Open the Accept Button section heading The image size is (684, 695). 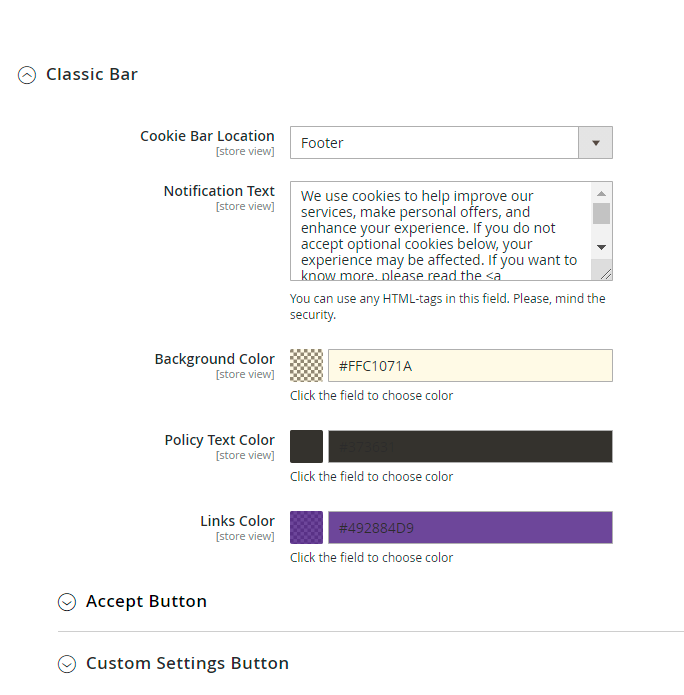(x=146, y=602)
